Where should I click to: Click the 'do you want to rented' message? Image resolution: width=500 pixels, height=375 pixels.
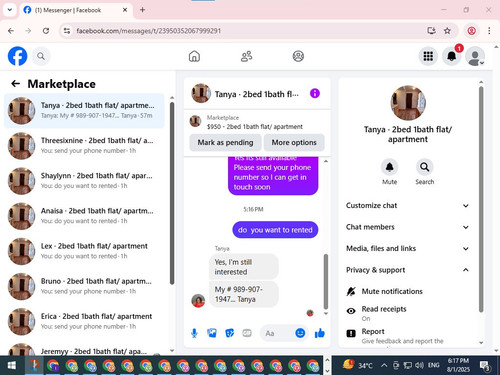pos(275,230)
